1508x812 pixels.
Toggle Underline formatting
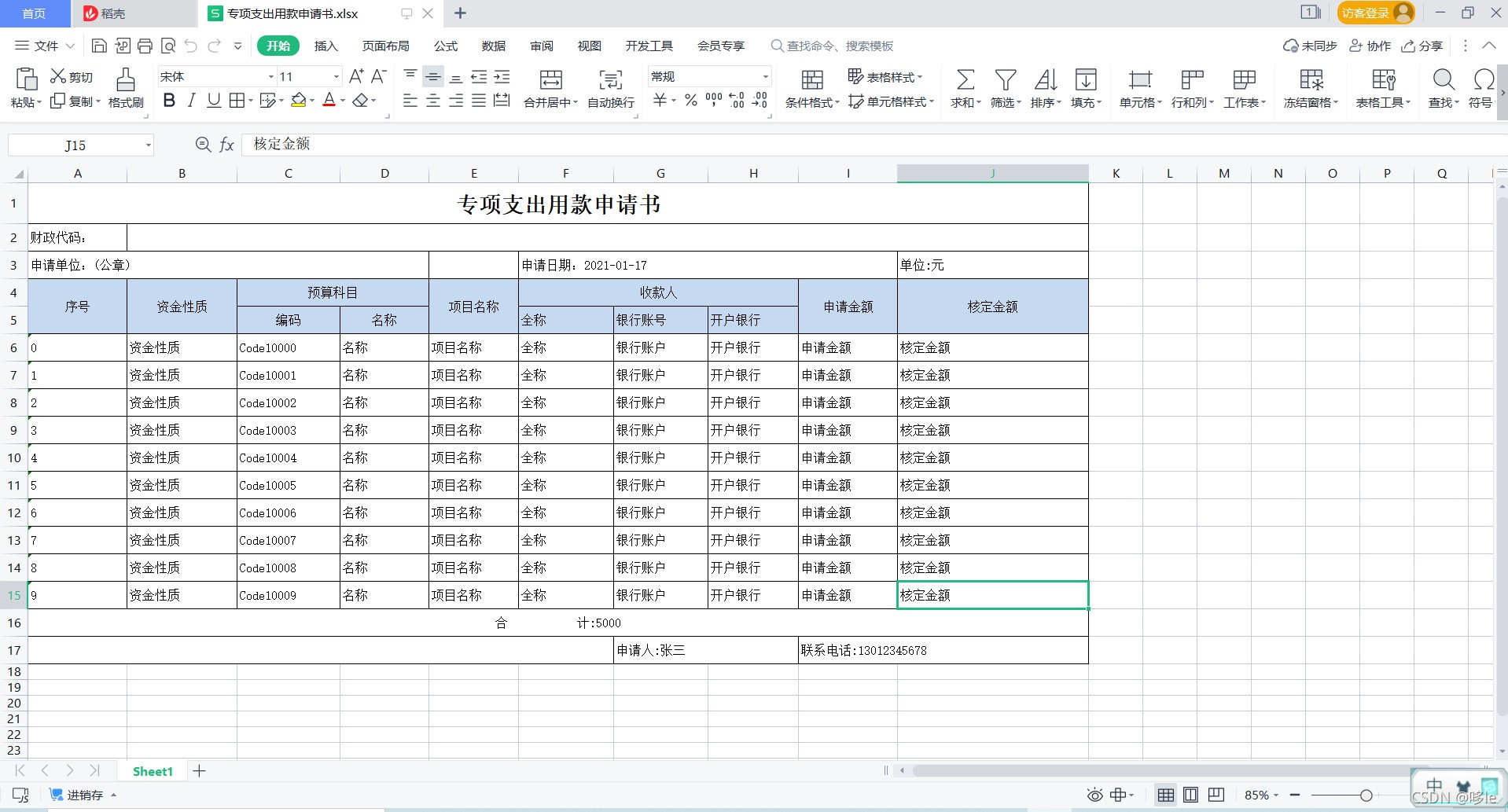coord(214,100)
